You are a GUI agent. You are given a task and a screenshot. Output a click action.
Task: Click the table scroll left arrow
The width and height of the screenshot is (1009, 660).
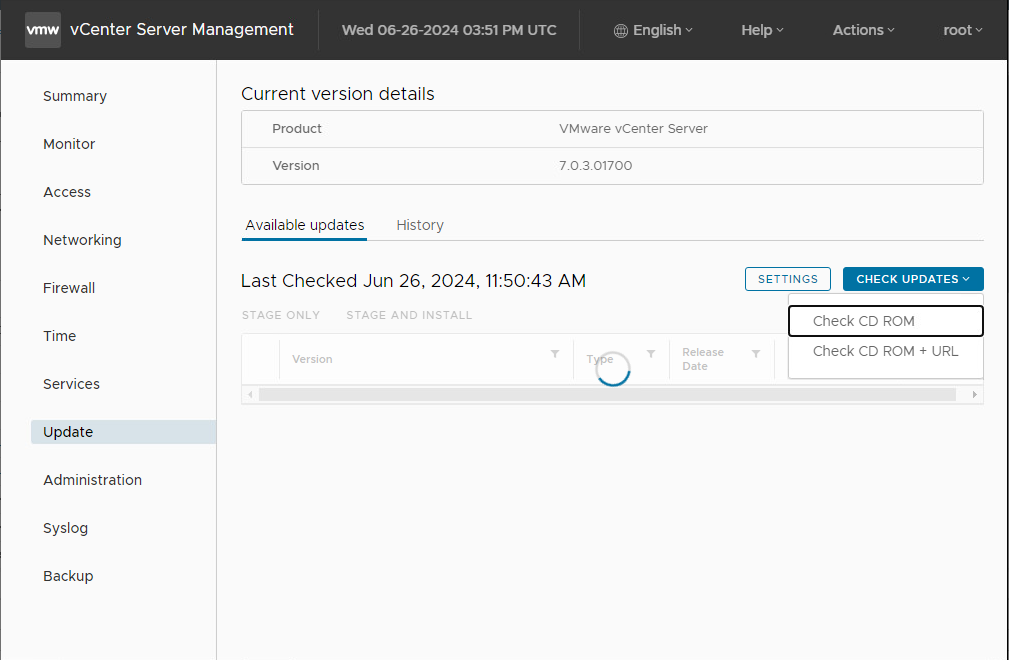point(250,394)
